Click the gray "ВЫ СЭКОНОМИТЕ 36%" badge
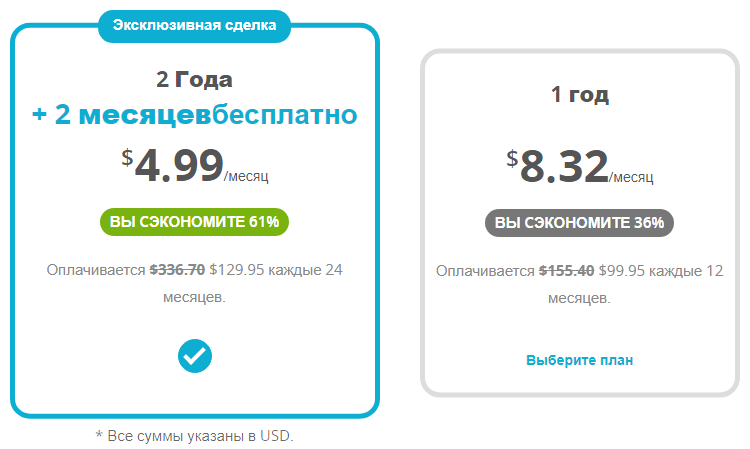This screenshot has height=449, width=750. [x=579, y=223]
